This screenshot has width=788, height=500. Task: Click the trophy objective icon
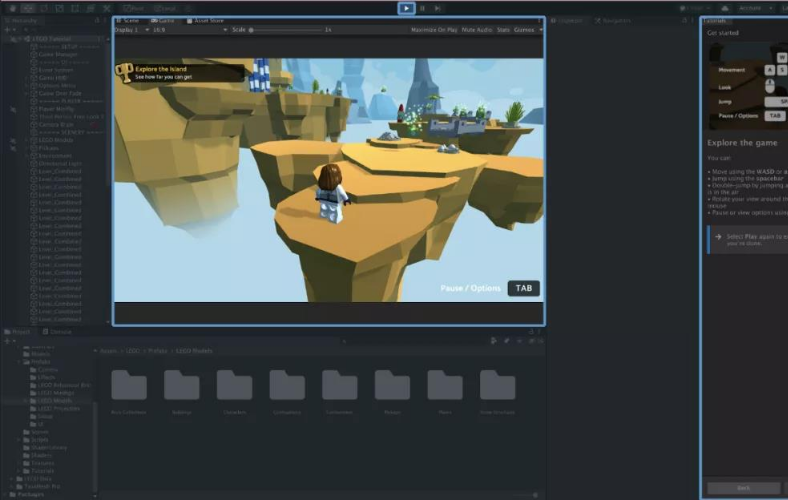pos(124,72)
